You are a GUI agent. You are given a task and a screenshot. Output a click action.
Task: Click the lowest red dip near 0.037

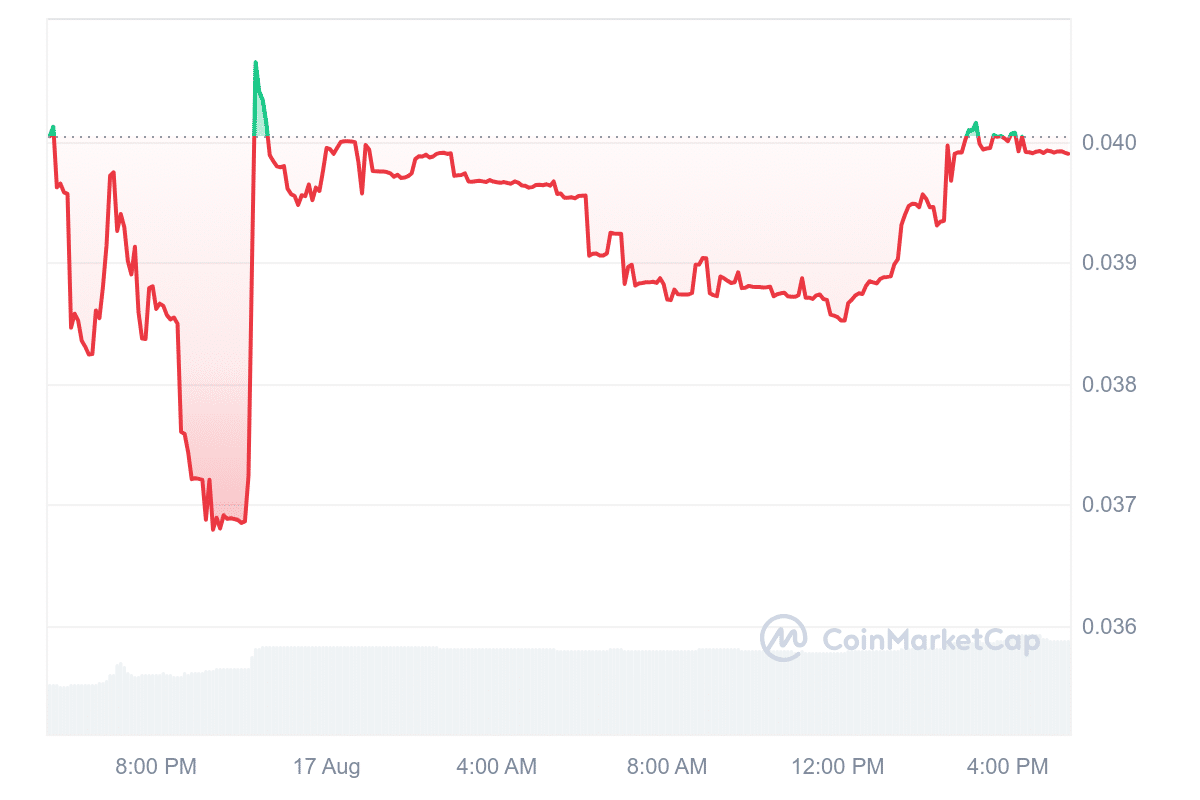click(x=214, y=528)
